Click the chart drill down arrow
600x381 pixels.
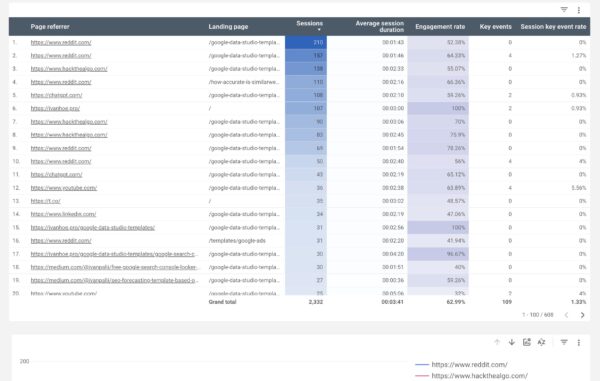(512, 342)
